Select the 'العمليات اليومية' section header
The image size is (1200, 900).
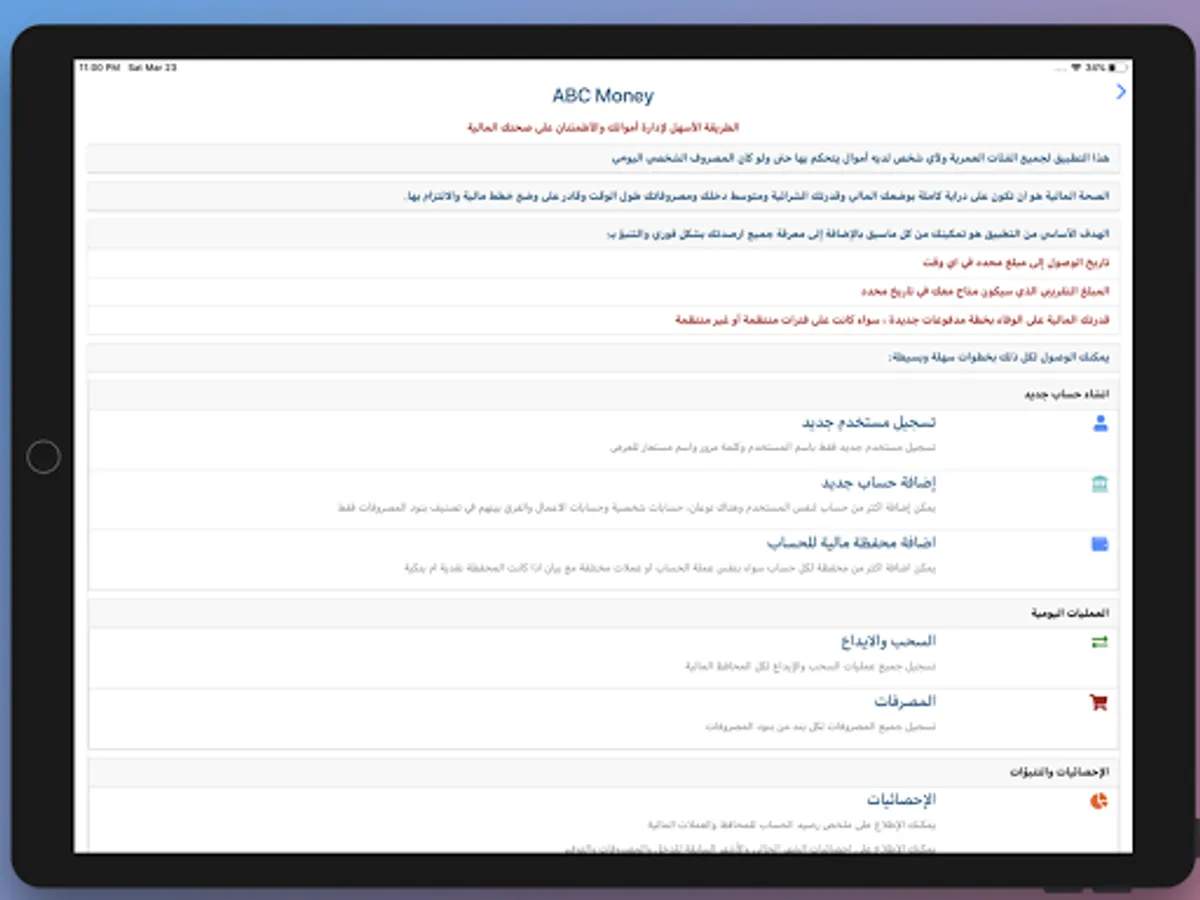pos(1070,612)
